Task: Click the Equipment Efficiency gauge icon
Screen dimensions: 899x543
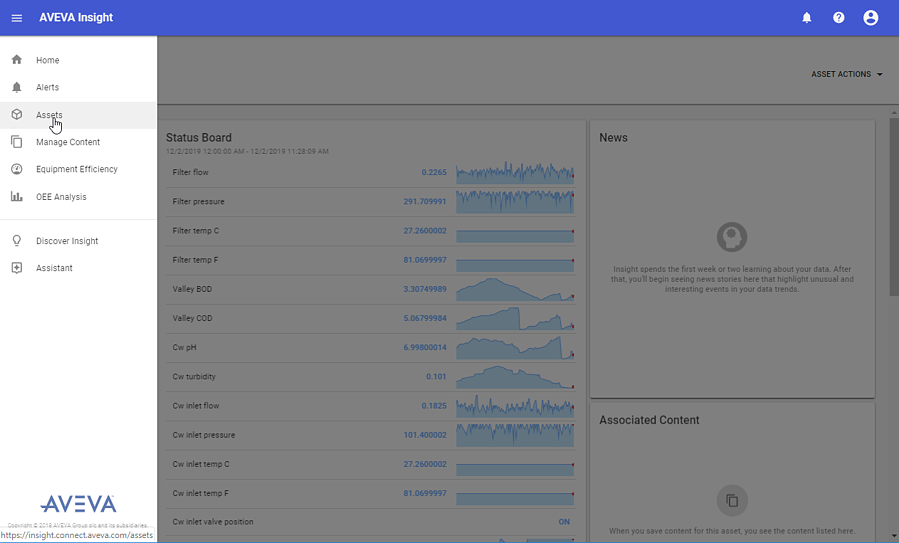Action: coord(17,169)
